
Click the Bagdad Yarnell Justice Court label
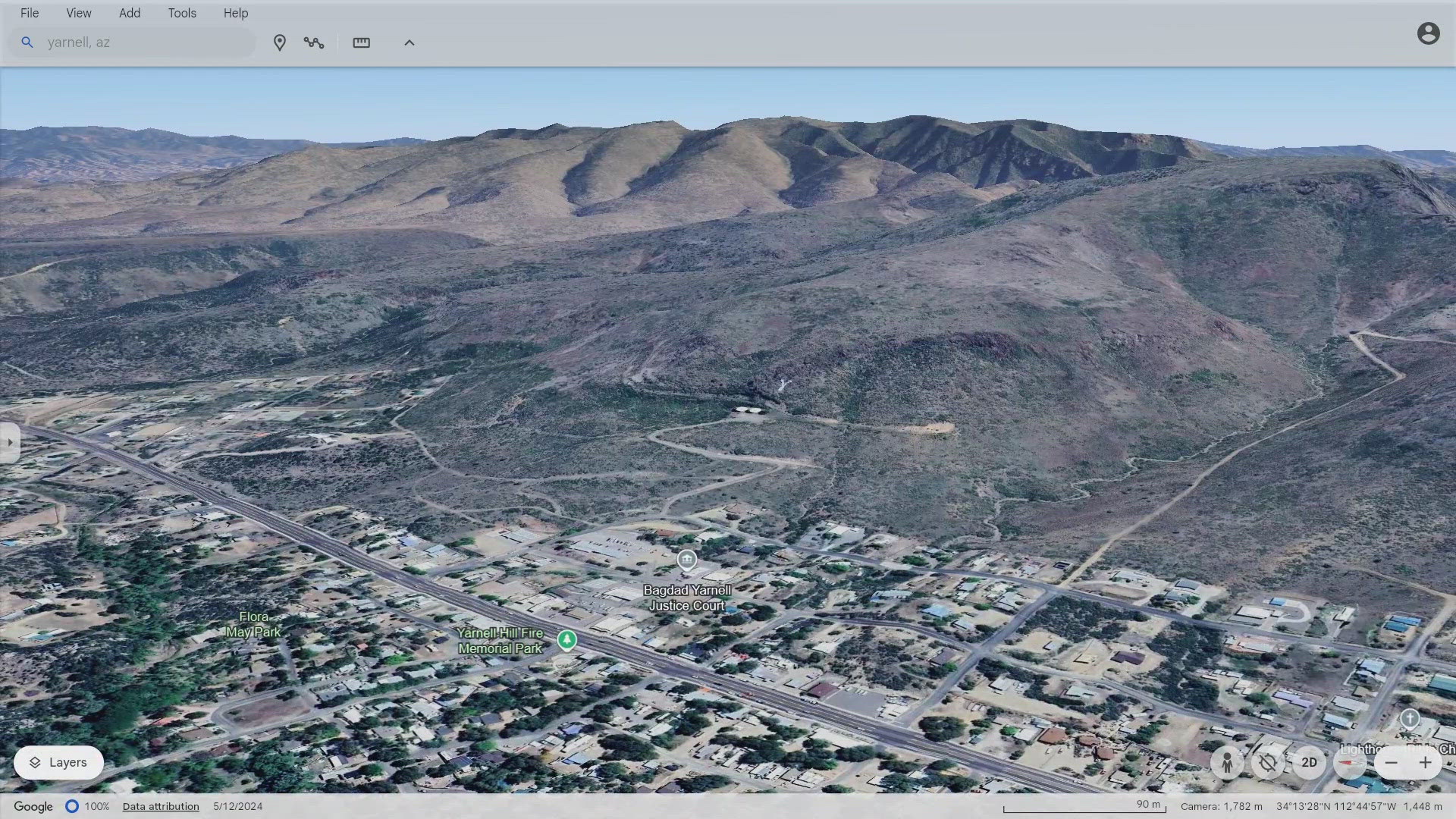687,598
